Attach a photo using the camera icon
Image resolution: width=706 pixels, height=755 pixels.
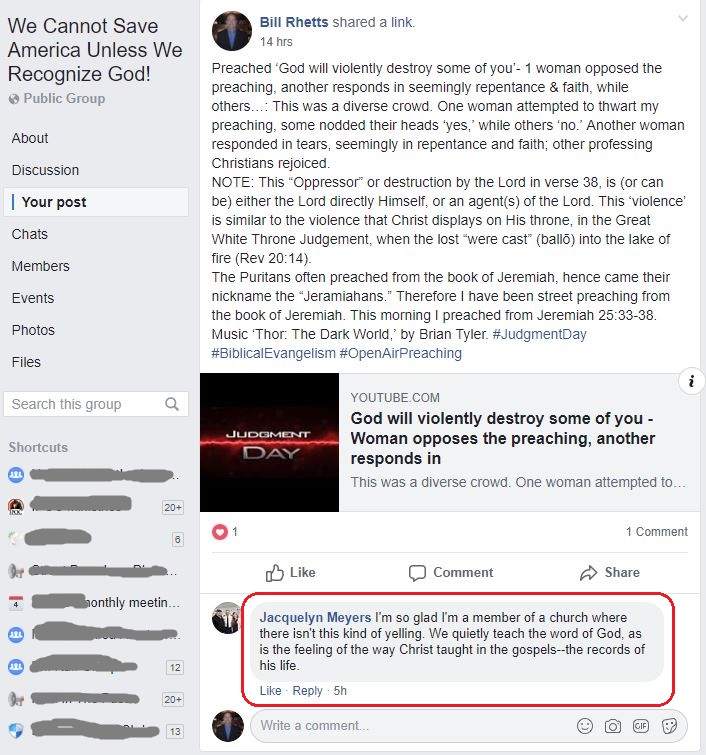[613, 726]
